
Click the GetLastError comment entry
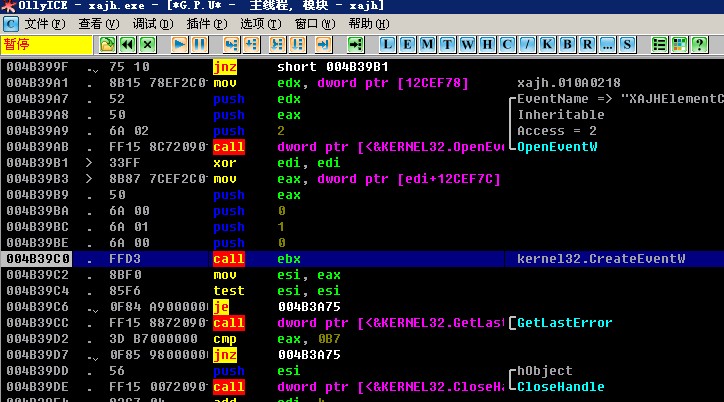(x=565, y=323)
